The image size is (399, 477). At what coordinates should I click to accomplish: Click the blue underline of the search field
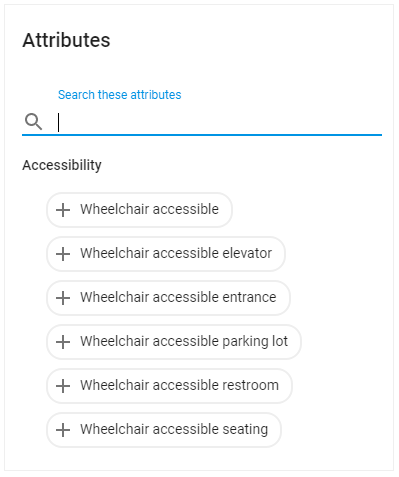[x=202, y=135]
